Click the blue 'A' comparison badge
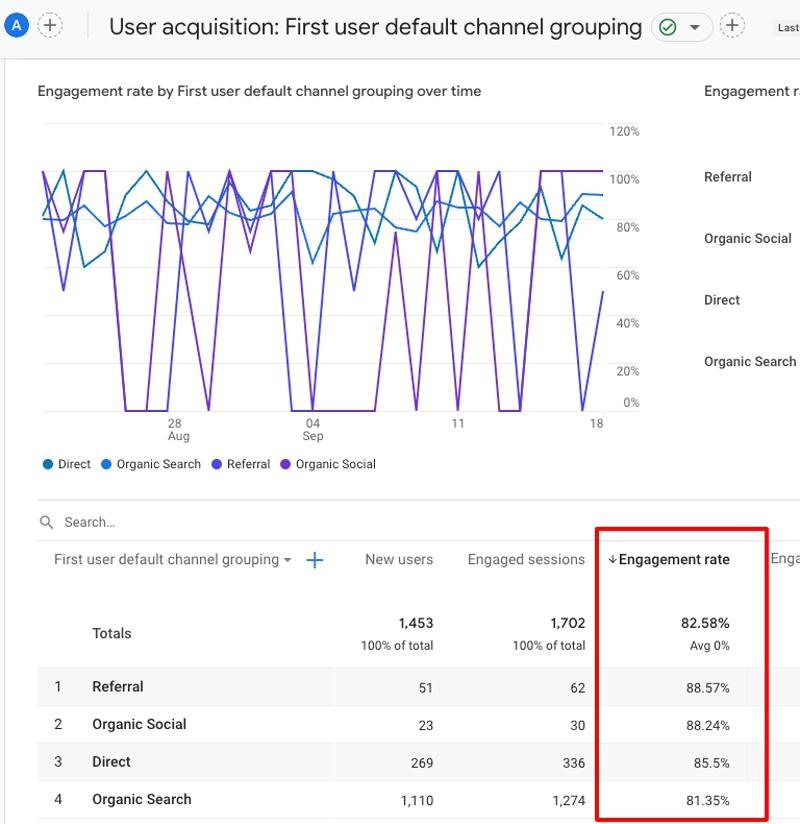This screenshot has height=824, width=800. tap(16, 25)
